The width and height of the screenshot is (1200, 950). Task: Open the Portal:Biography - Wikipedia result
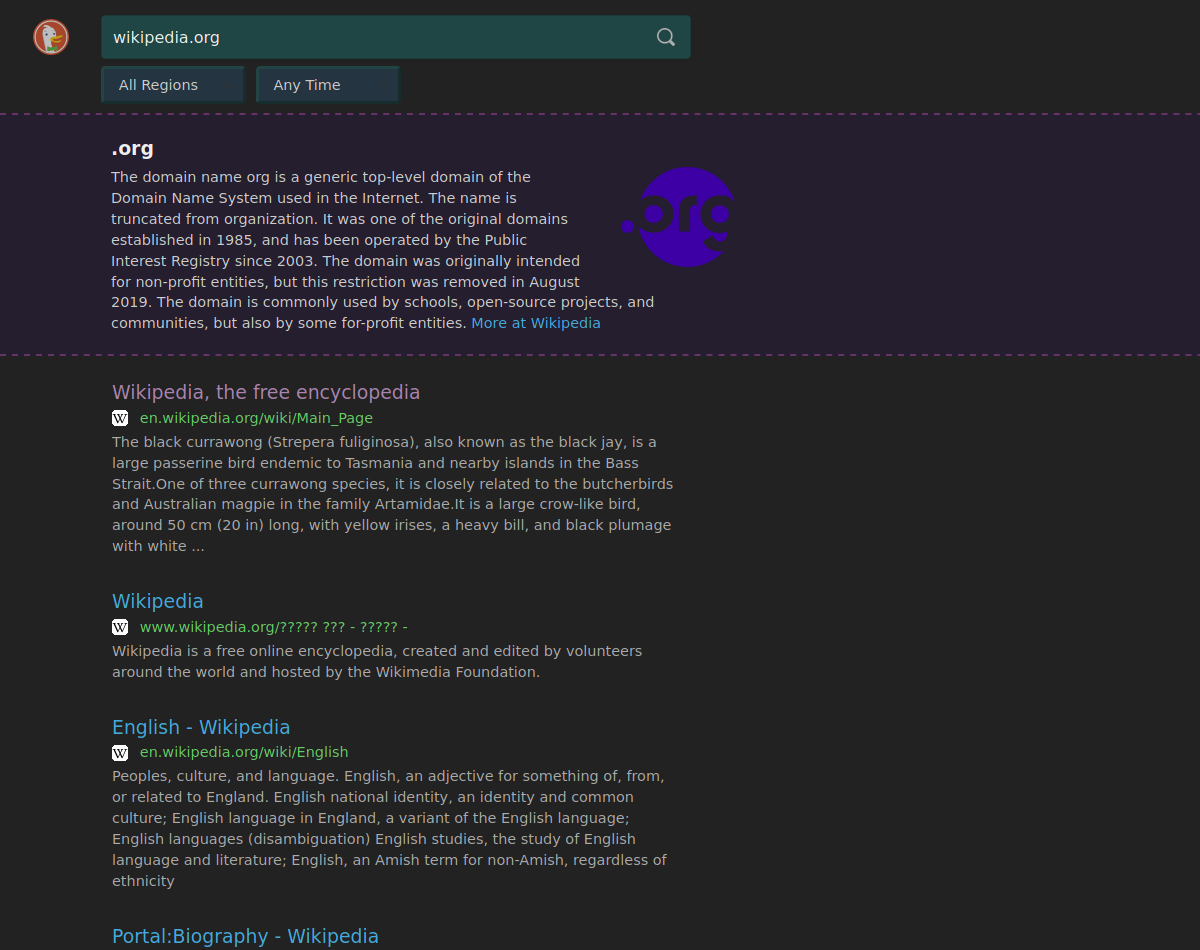click(x=245, y=936)
